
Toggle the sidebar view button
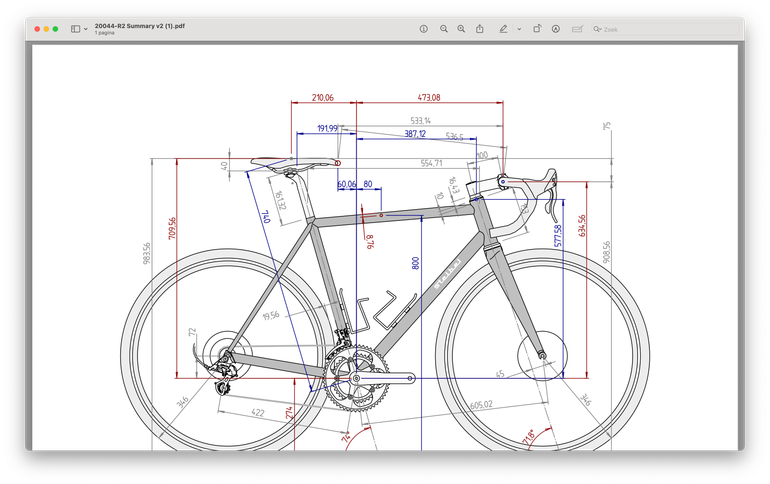[75, 29]
